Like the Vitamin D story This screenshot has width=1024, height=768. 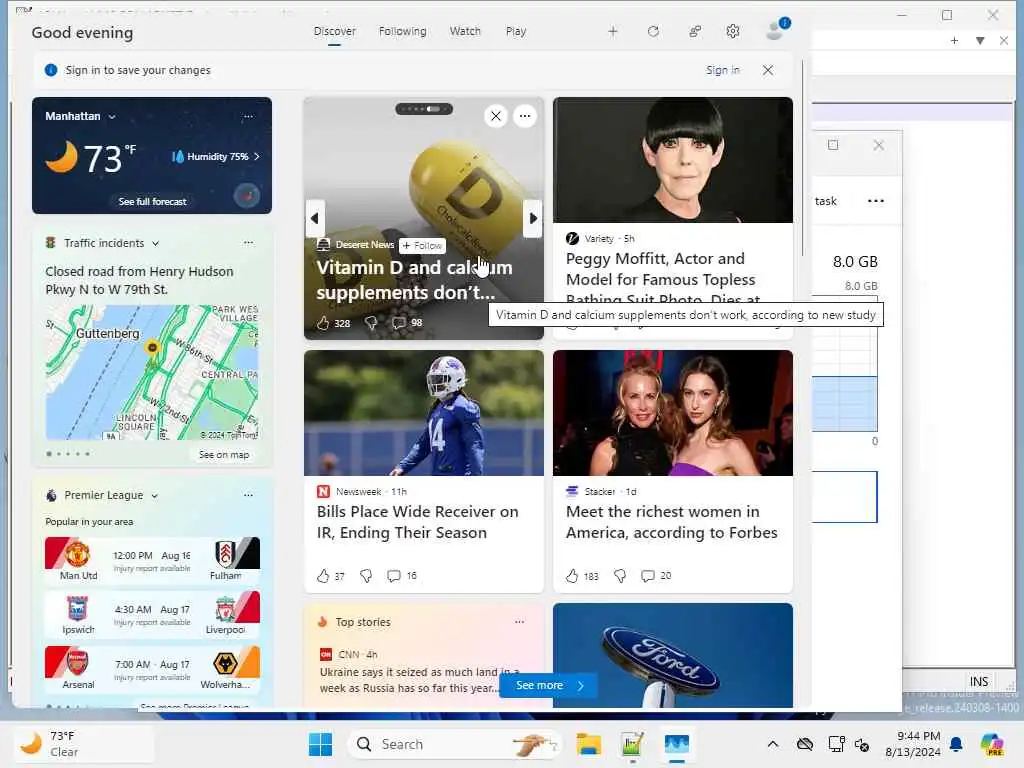point(333,323)
